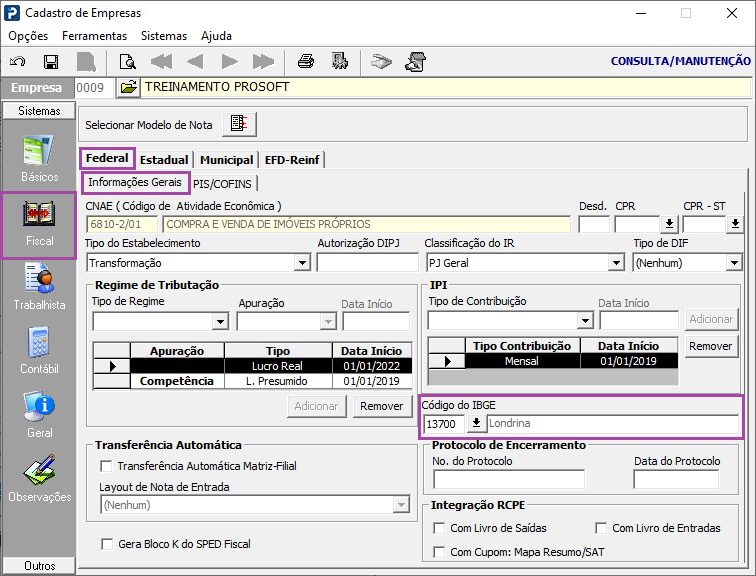Open Fiscal section in sidebar

(x=40, y=224)
